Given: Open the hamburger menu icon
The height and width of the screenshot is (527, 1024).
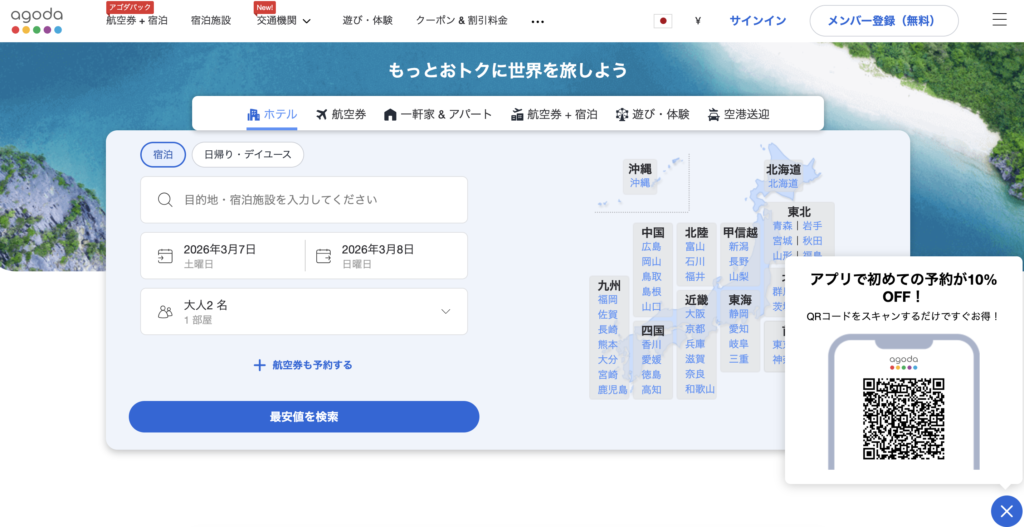Looking at the screenshot, I should 999,20.
